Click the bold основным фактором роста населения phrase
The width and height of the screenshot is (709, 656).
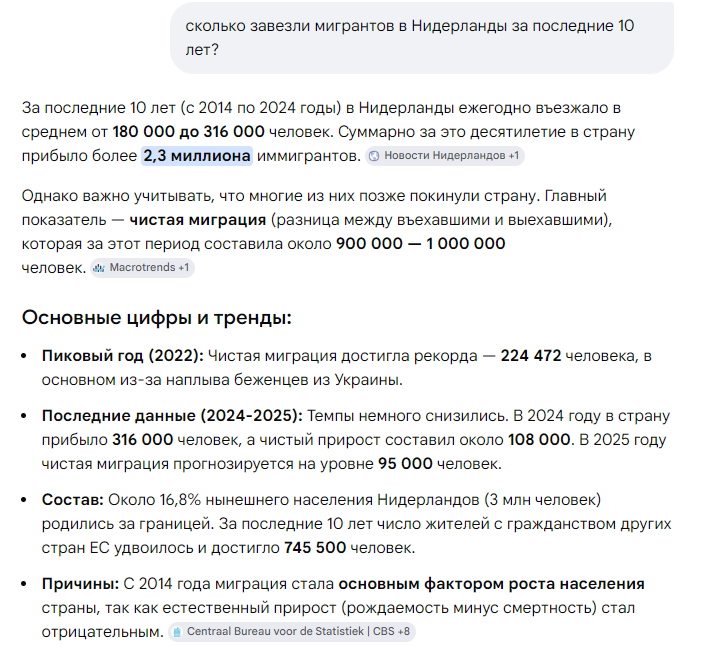491,584
